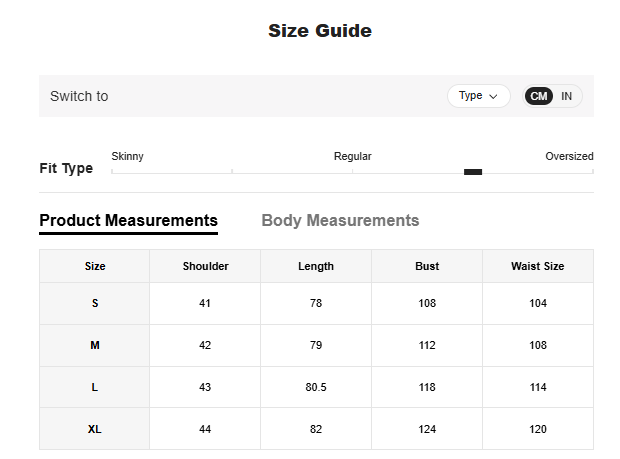Open the Type dropdown

click(478, 96)
